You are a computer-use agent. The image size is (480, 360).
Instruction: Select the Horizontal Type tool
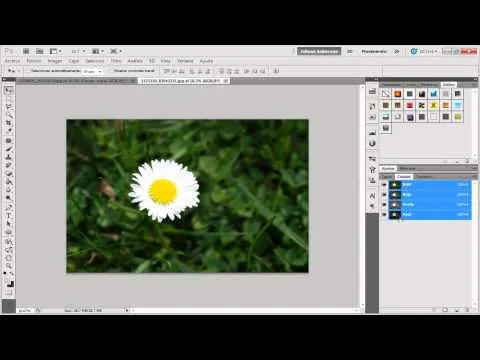pos(9,216)
